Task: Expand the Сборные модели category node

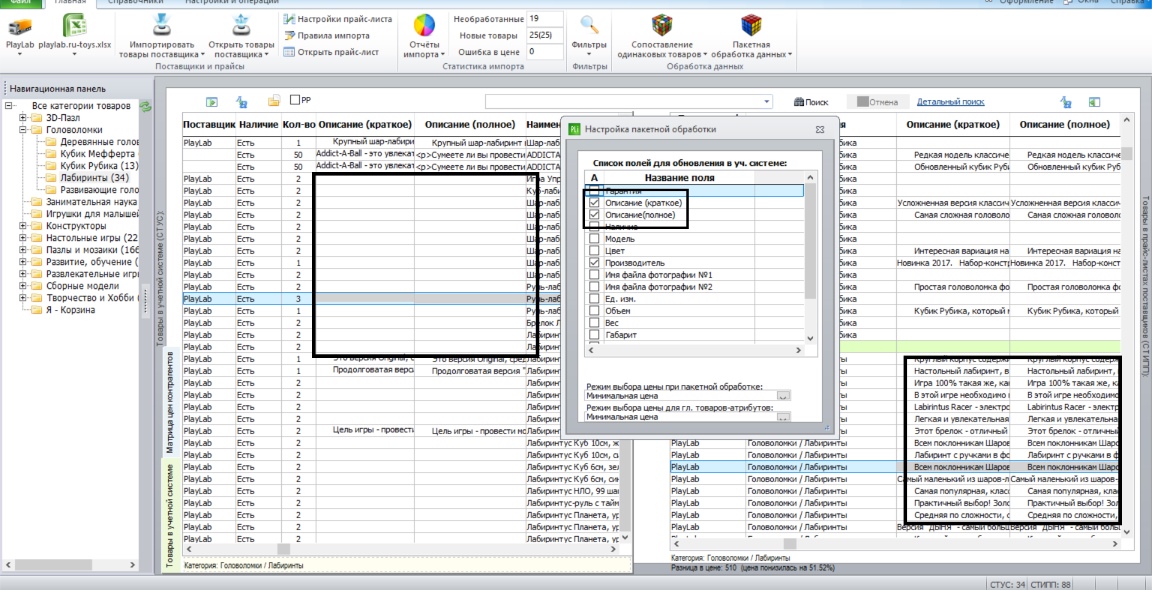Action: 24,286
